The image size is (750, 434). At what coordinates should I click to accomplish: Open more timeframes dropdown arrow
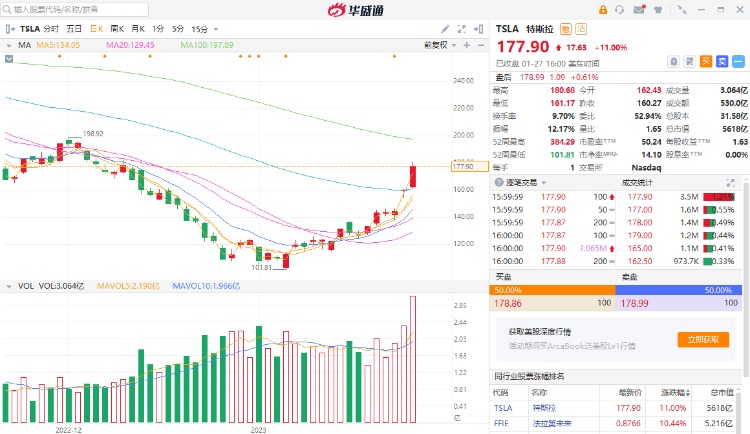(216, 30)
